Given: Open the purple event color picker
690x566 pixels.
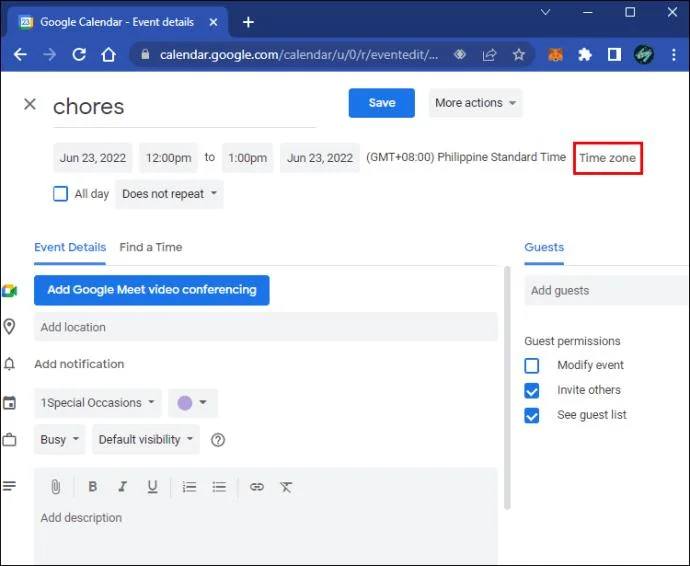Looking at the screenshot, I should (192, 403).
